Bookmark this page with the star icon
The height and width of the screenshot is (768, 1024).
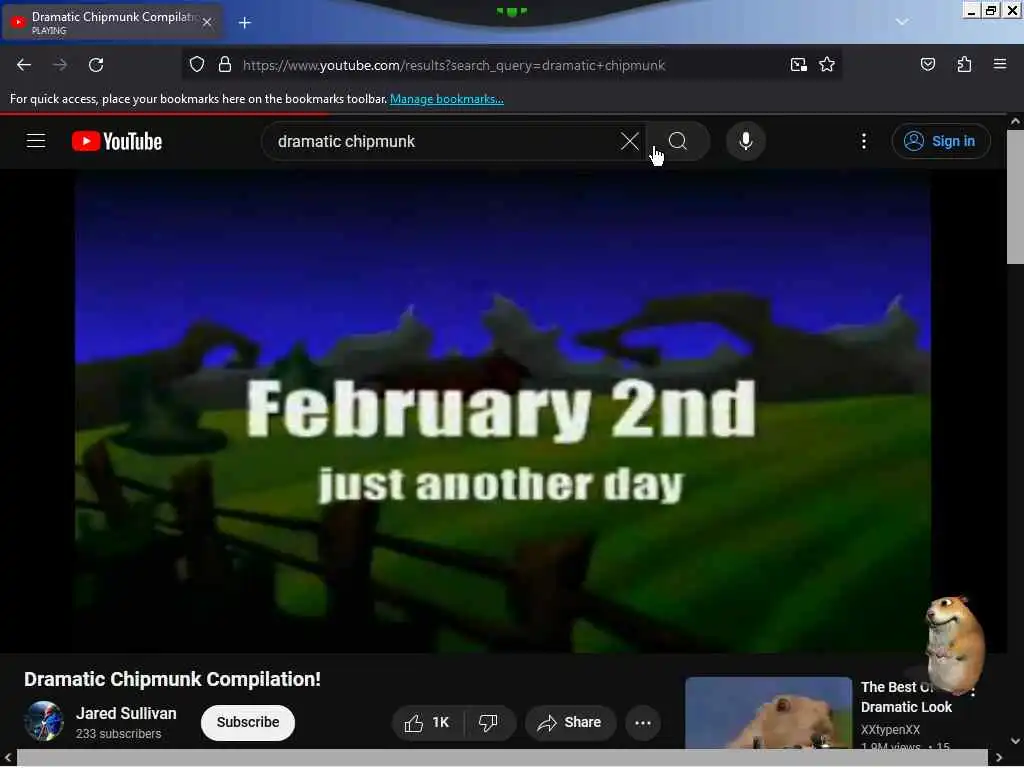tap(827, 65)
